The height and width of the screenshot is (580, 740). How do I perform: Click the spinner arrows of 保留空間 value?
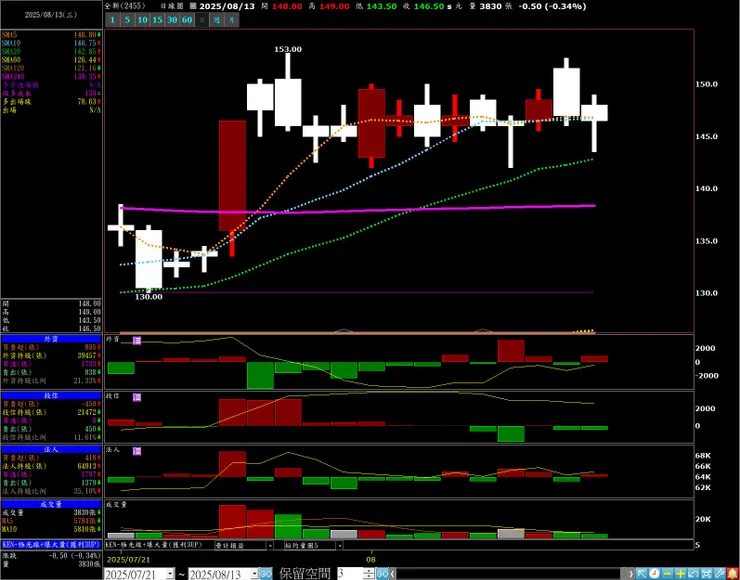click(369, 574)
